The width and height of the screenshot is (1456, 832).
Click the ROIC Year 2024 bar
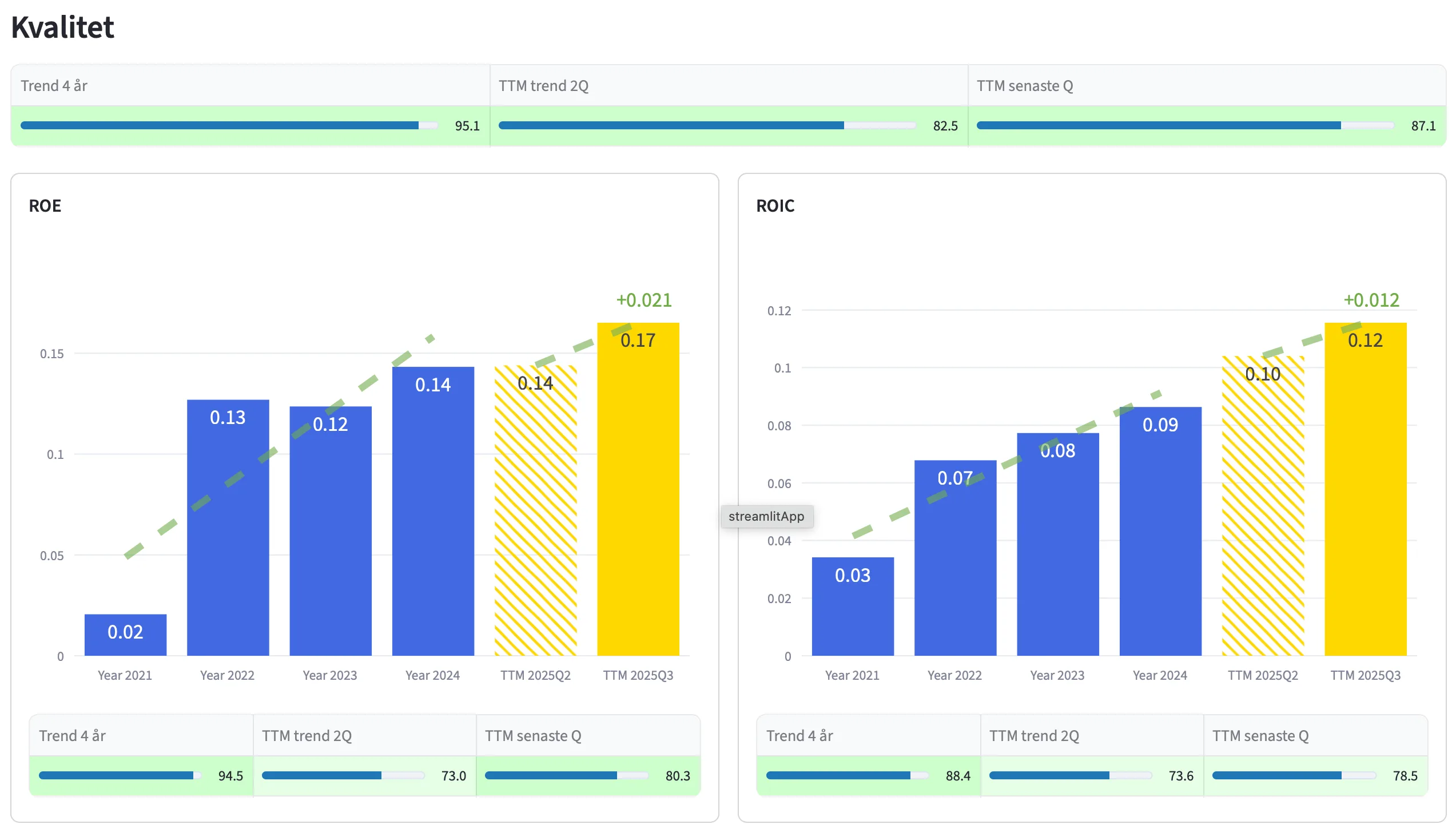[1160, 532]
